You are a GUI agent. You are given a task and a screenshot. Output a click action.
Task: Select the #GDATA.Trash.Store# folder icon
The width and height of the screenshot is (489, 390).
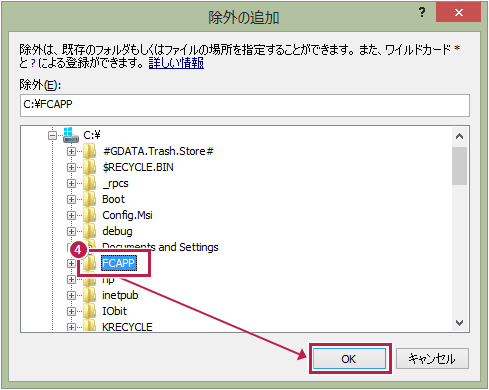point(89,151)
